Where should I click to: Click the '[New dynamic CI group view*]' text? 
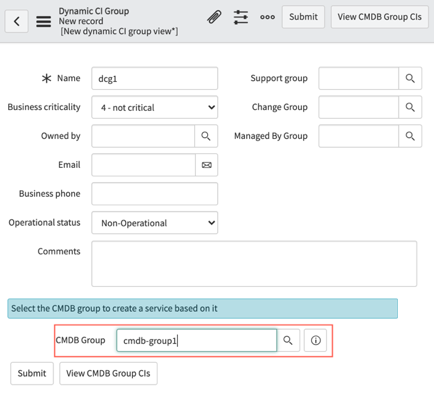119,31
